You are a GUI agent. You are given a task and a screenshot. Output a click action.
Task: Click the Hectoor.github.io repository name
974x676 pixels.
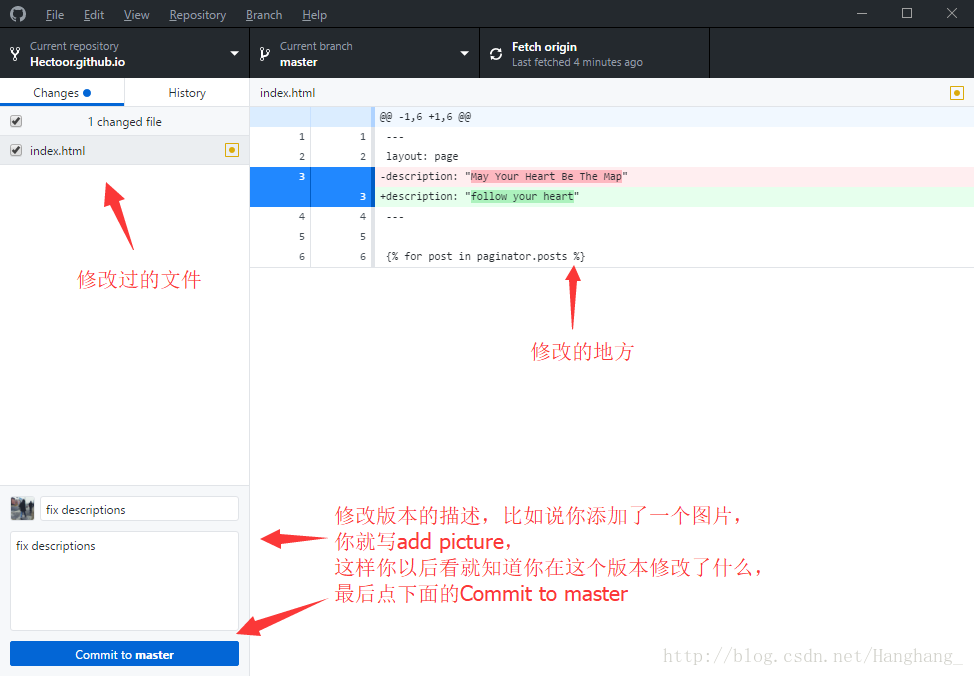click(78, 62)
